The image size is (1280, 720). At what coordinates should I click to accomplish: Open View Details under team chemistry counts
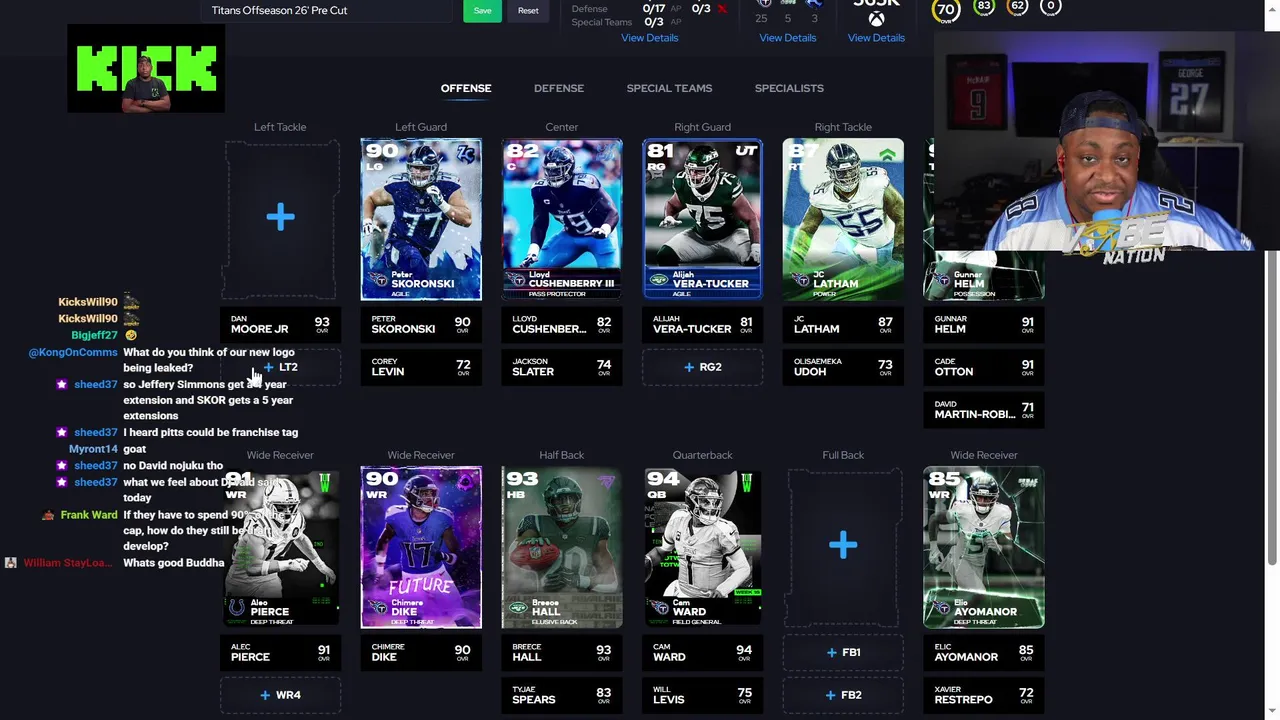(787, 38)
